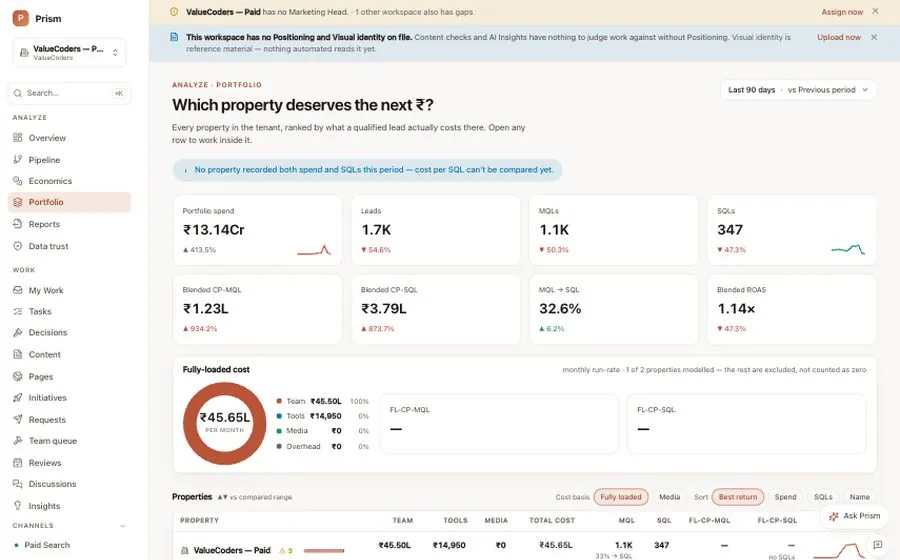The height and width of the screenshot is (560, 900).
Task: Click the Reports icon
Action: pos(18,224)
